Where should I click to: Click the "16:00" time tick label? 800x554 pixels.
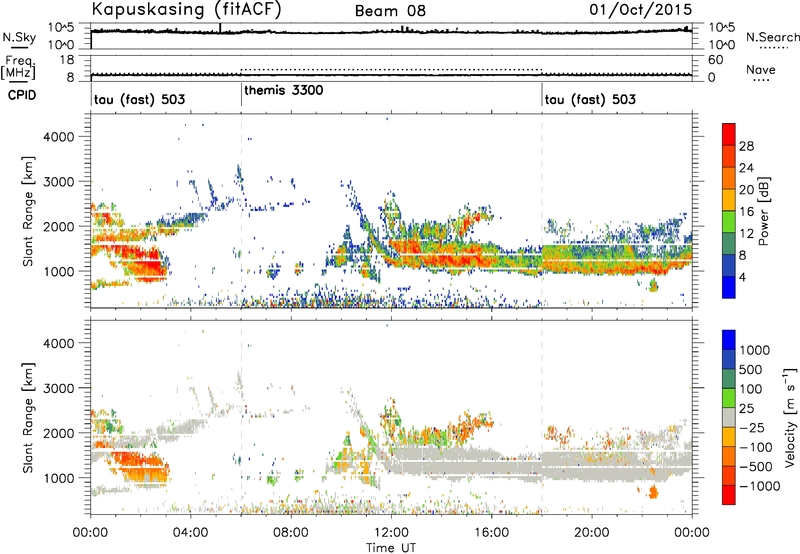pos(491,533)
